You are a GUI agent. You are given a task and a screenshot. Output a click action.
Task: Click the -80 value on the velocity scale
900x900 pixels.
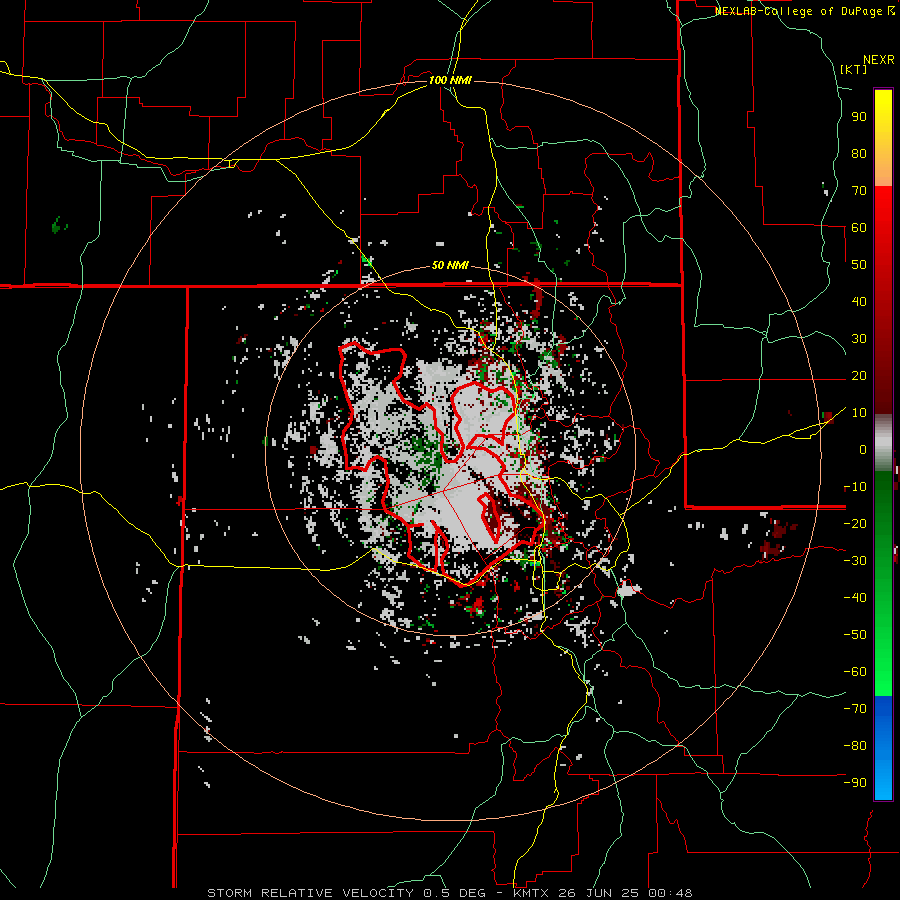(x=855, y=746)
